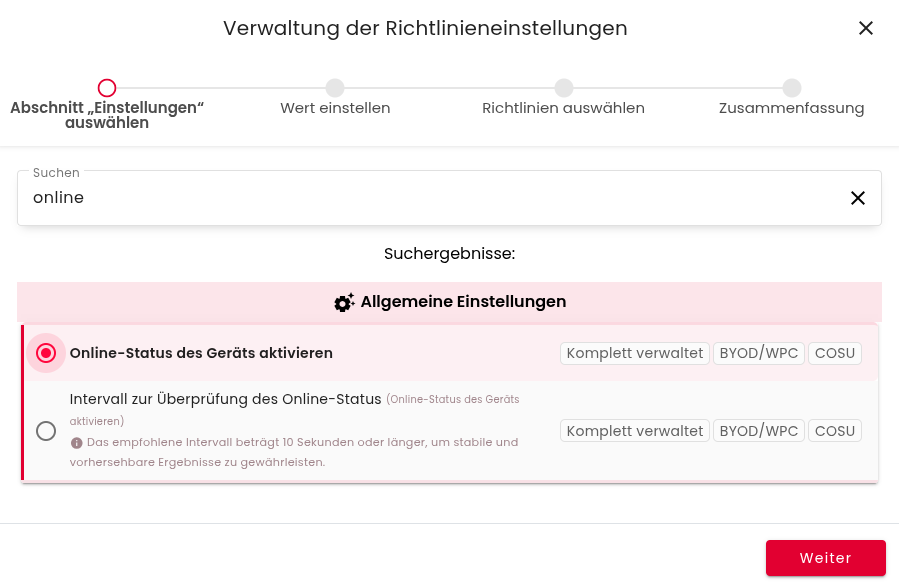
Task: Clear the search field with X icon
Action: pos(857,198)
